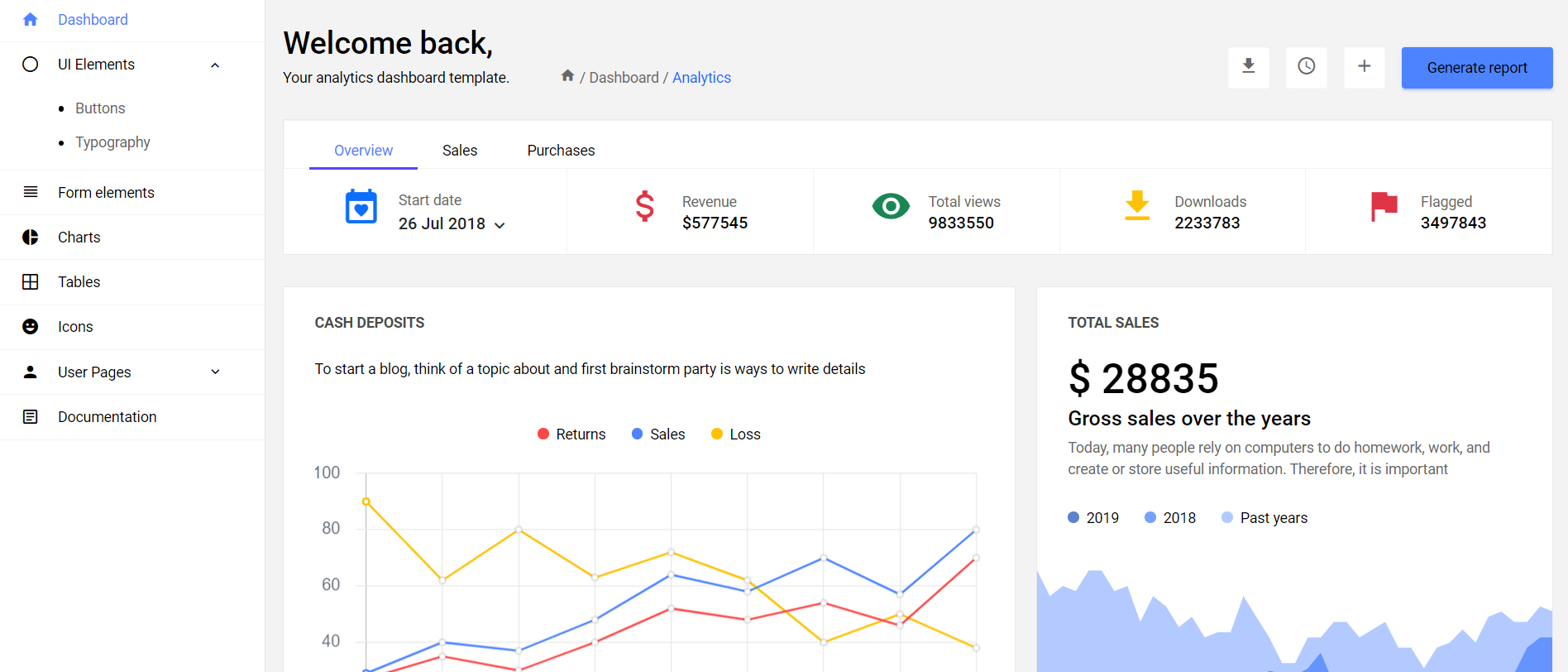Switch to the Purchases tab
The width and height of the screenshot is (1568, 672).
[x=561, y=151]
